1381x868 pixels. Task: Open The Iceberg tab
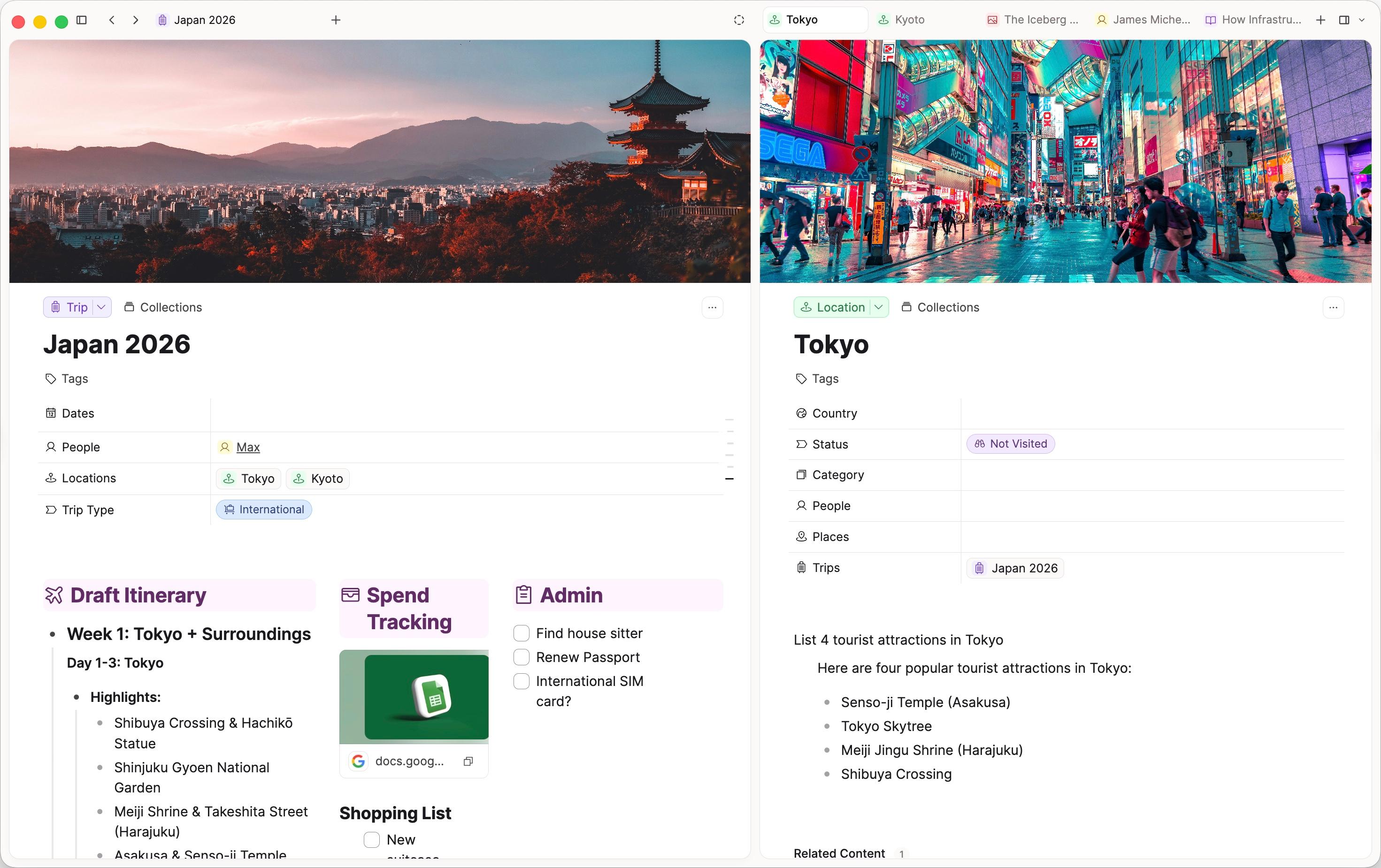1033,20
